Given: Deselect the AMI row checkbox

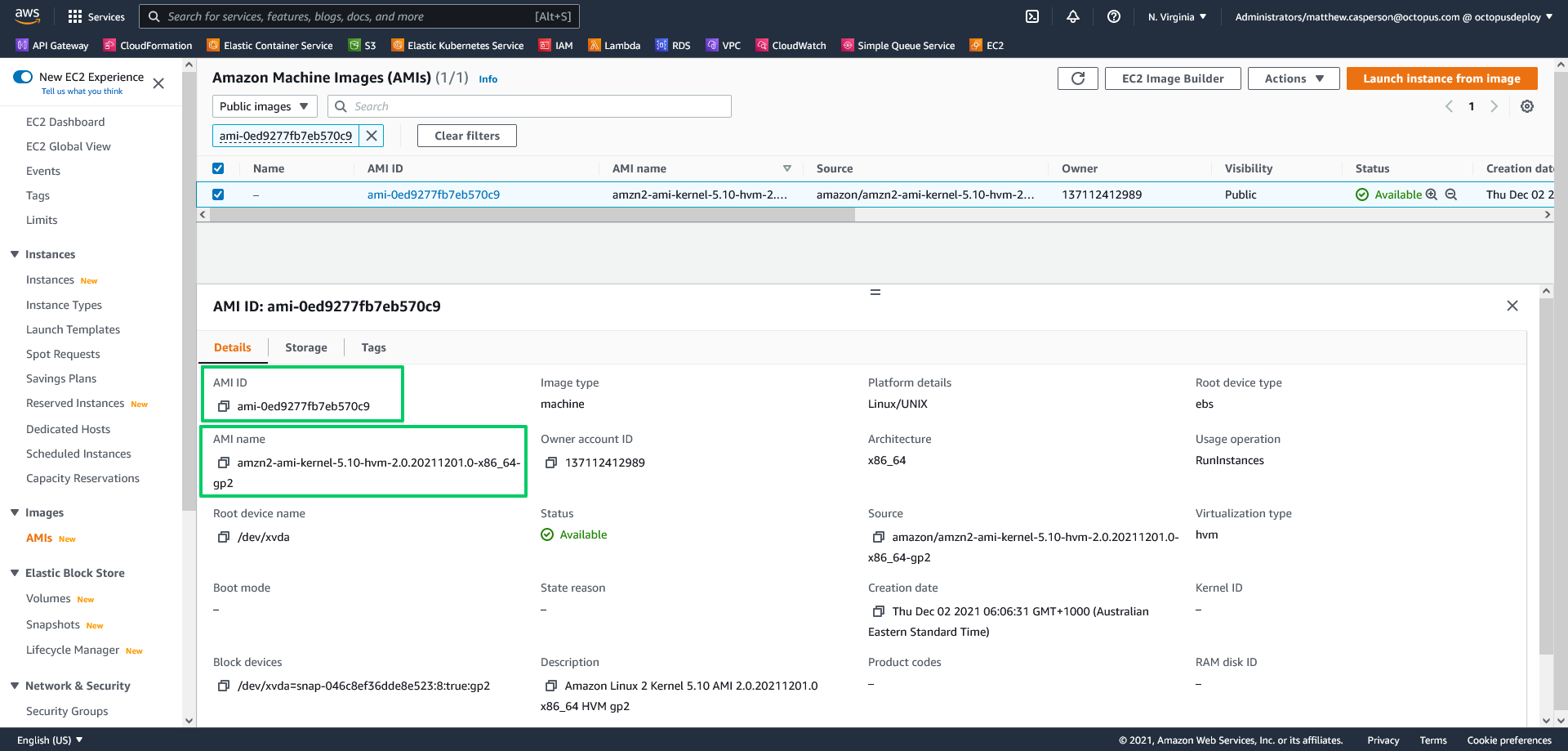Looking at the screenshot, I should [218, 194].
